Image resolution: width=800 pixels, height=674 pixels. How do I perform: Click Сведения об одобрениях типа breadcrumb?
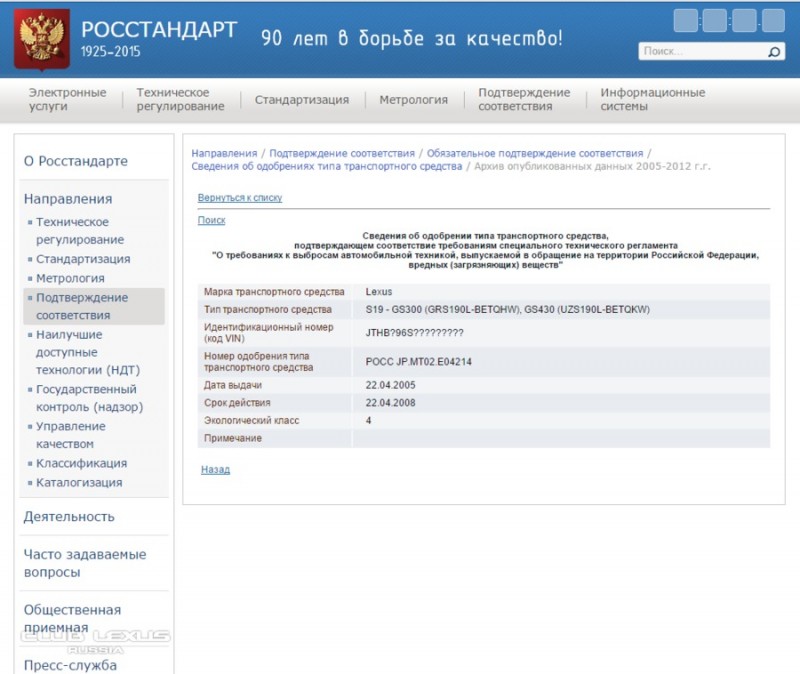tap(327, 166)
